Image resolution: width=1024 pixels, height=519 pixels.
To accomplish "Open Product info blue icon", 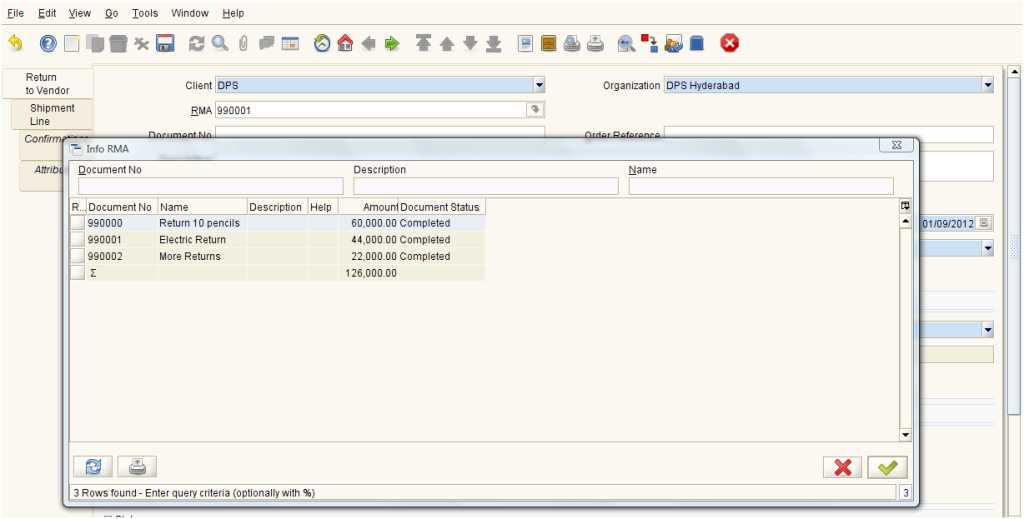I will (x=697, y=44).
